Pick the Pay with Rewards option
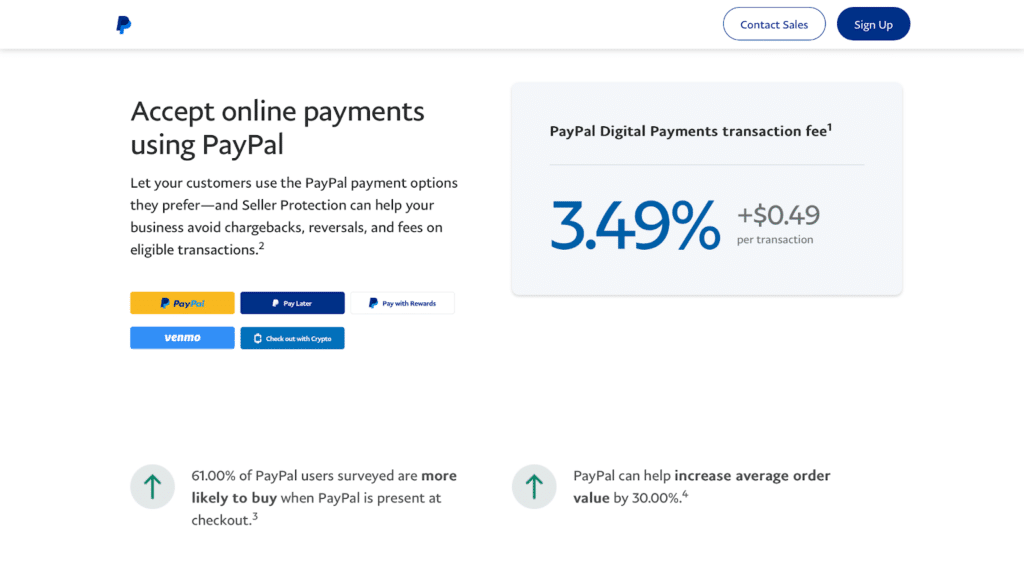 (402, 303)
